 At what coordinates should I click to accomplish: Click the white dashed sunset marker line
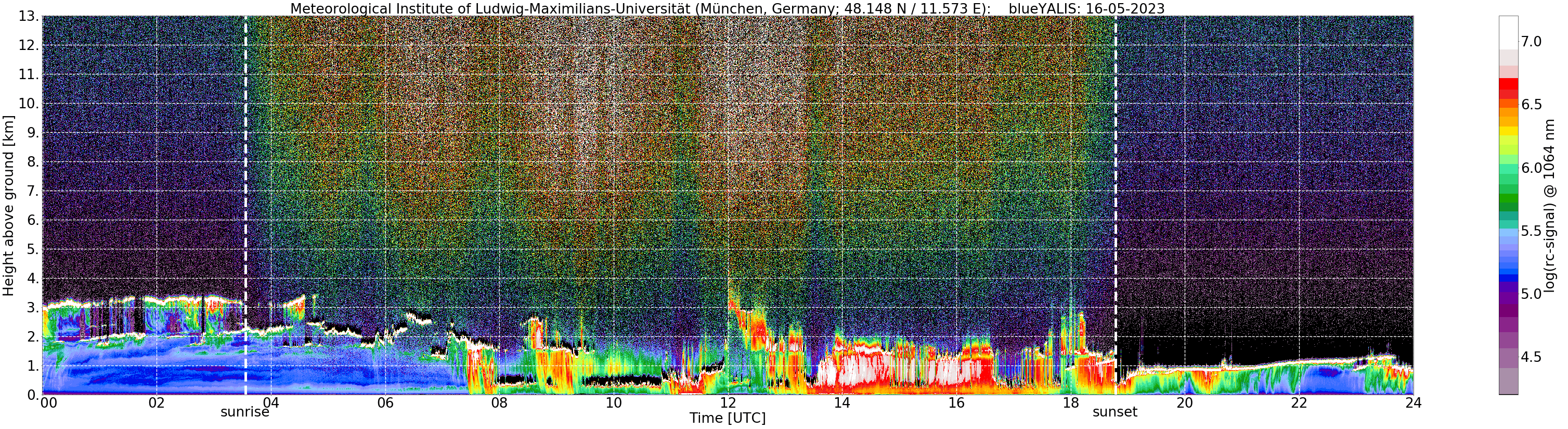point(1116,205)
